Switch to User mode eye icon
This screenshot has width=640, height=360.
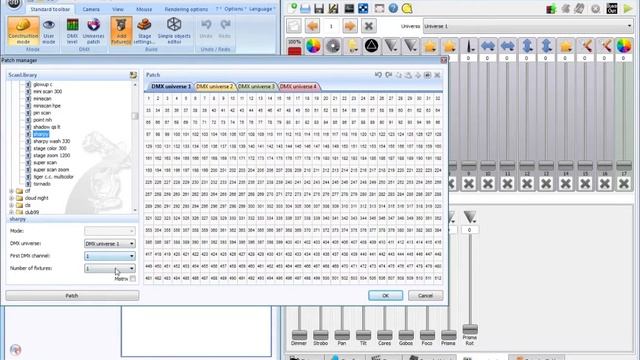pyautogui.click(x=49, y=31)
